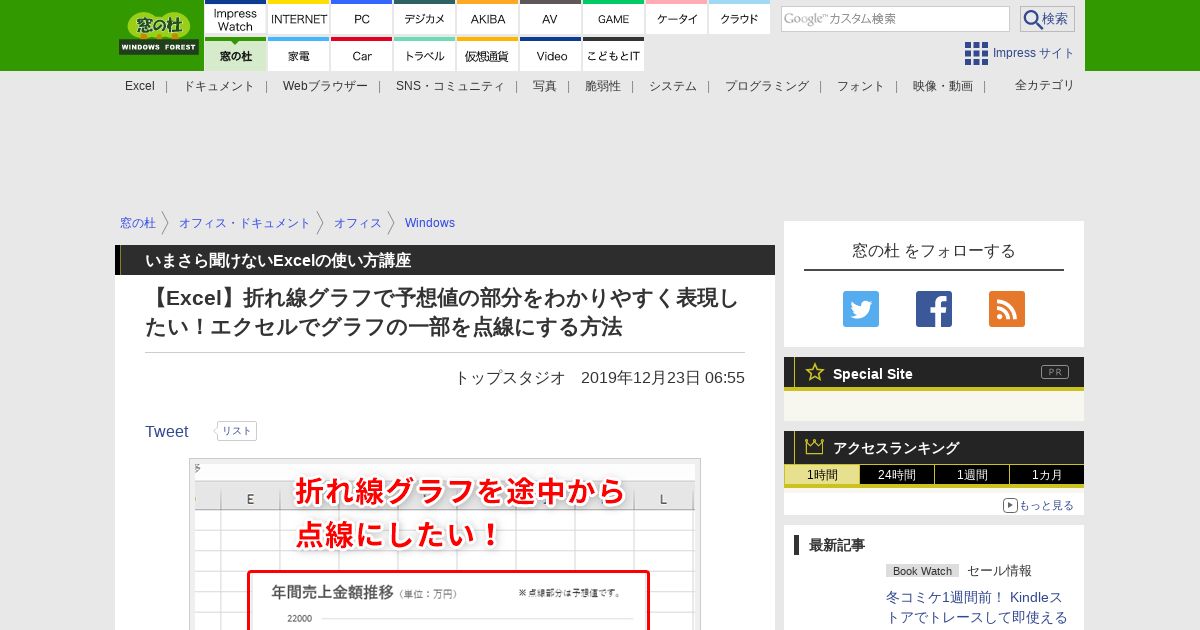Select the 1時間 ranking tab
Screen dimensions: 1200x630
pos(822,475)
